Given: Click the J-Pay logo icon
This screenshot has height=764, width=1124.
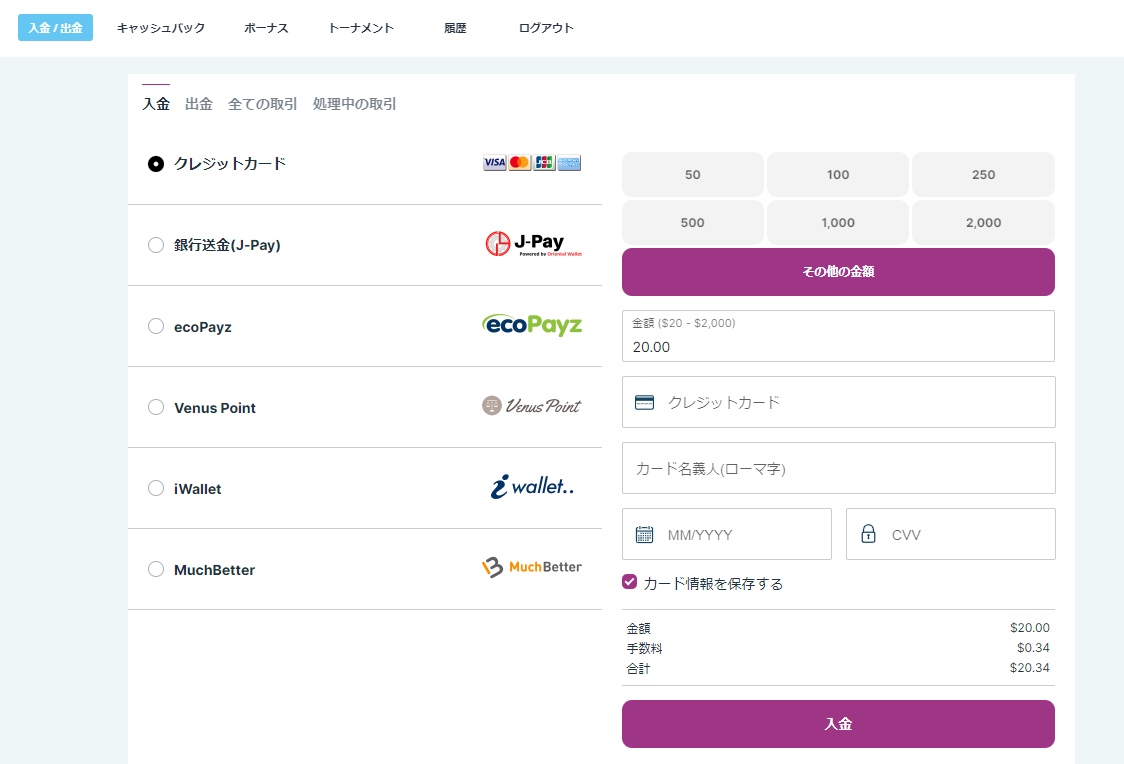Looking at the screenshot, I should pos(533,244).
